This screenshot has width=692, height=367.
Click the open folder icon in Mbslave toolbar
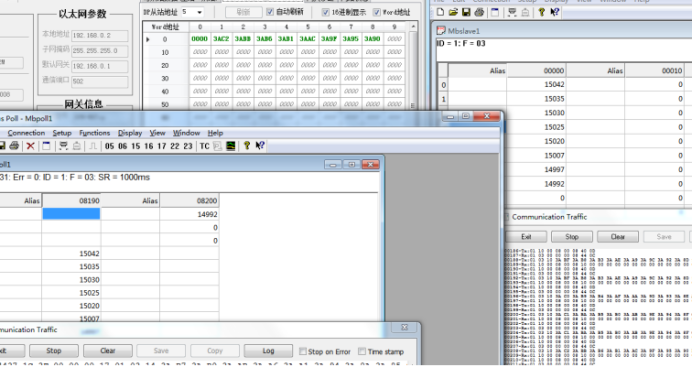tap(453, 12)
